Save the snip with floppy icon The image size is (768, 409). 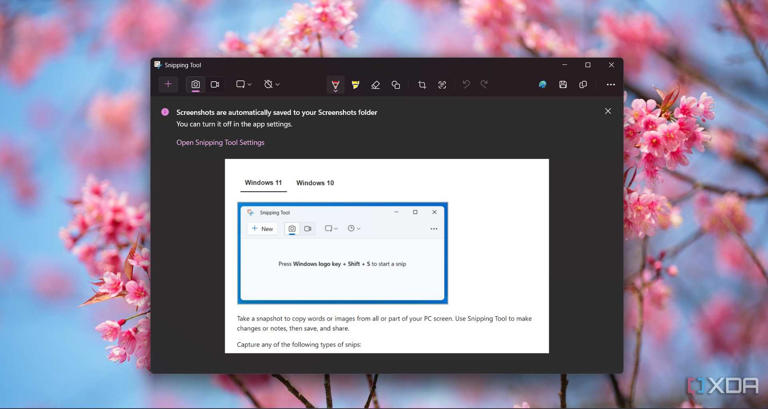click(x=563, y=85)
